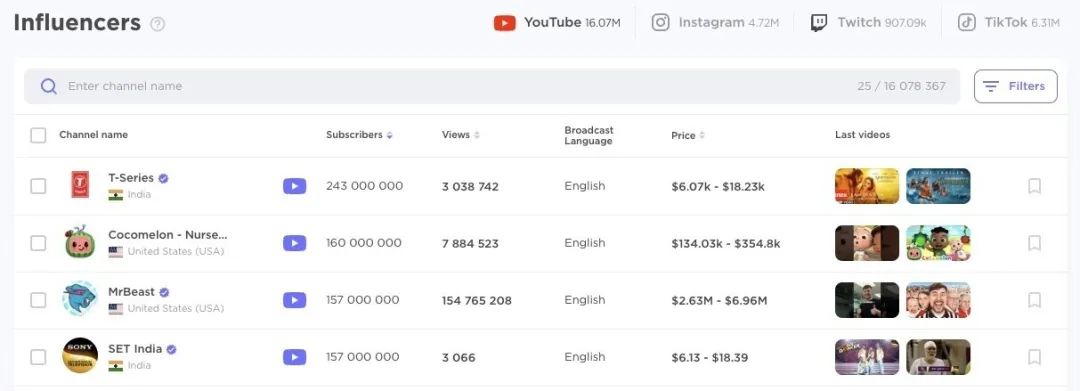Click the Twitch logo icon
Screen dimensions: 1080x391
click(x=819, y=23)
